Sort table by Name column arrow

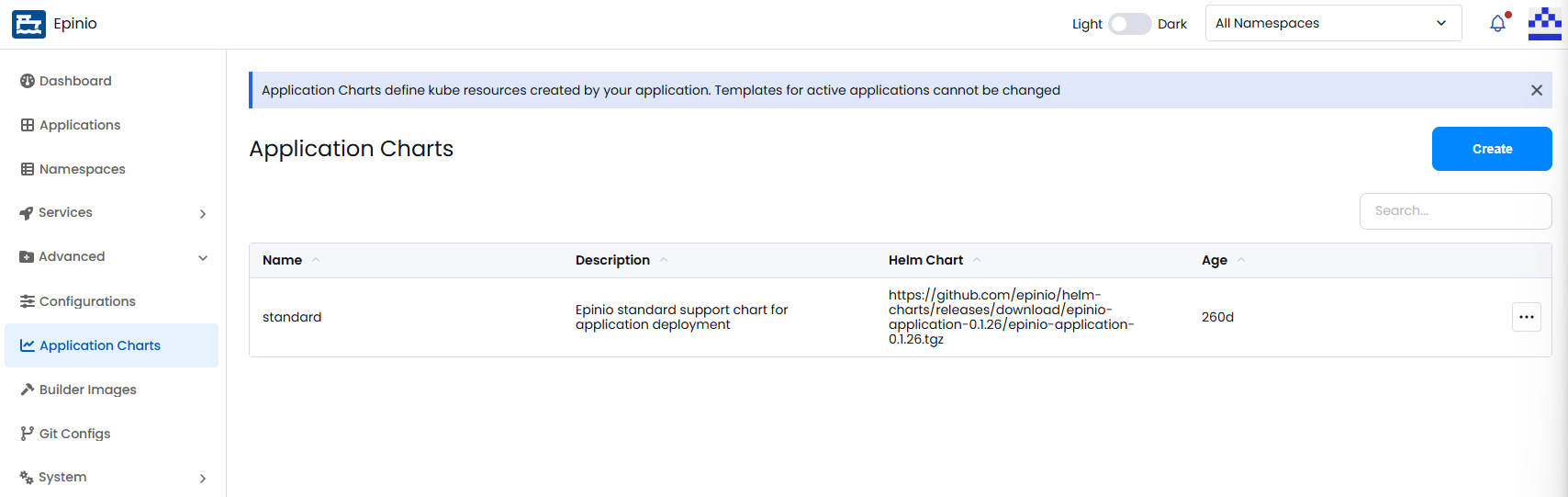(316, 260)
